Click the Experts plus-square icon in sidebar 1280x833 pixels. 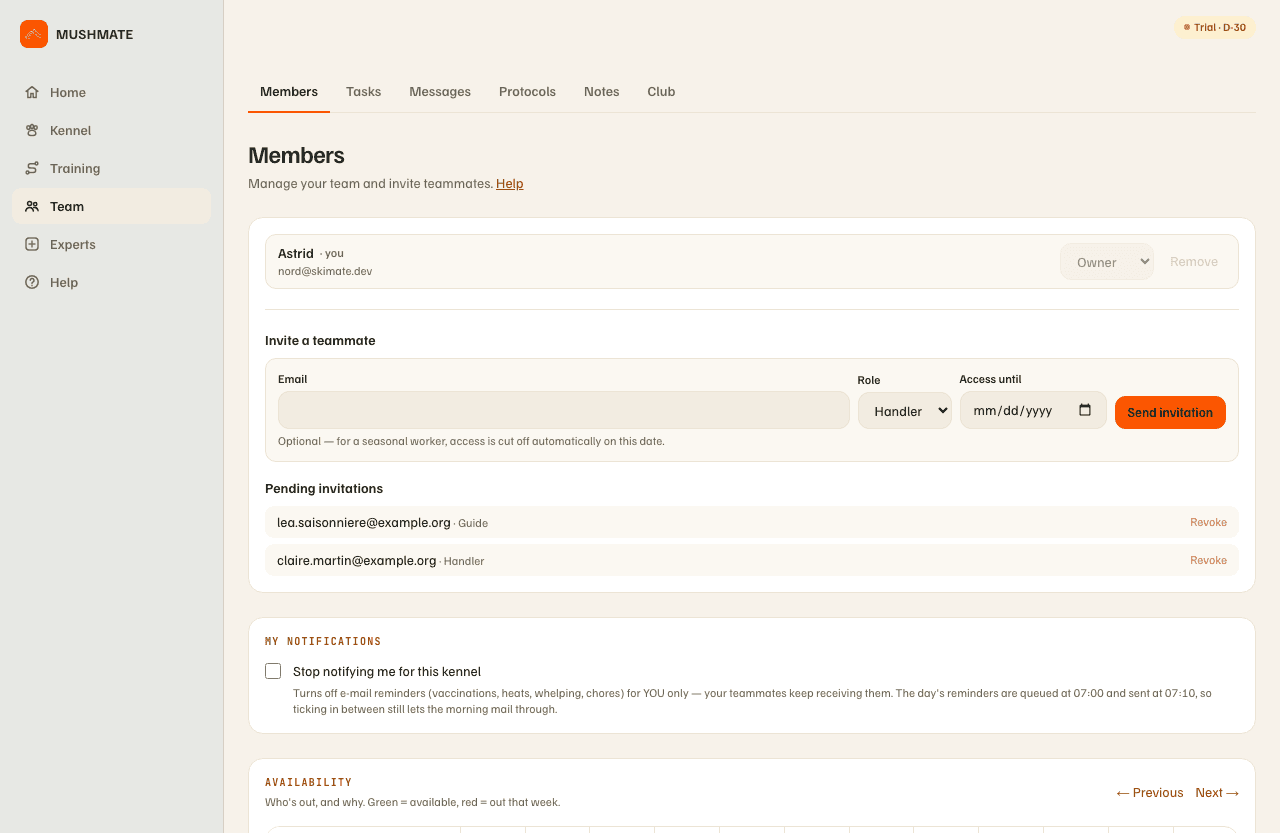[32, 244]
